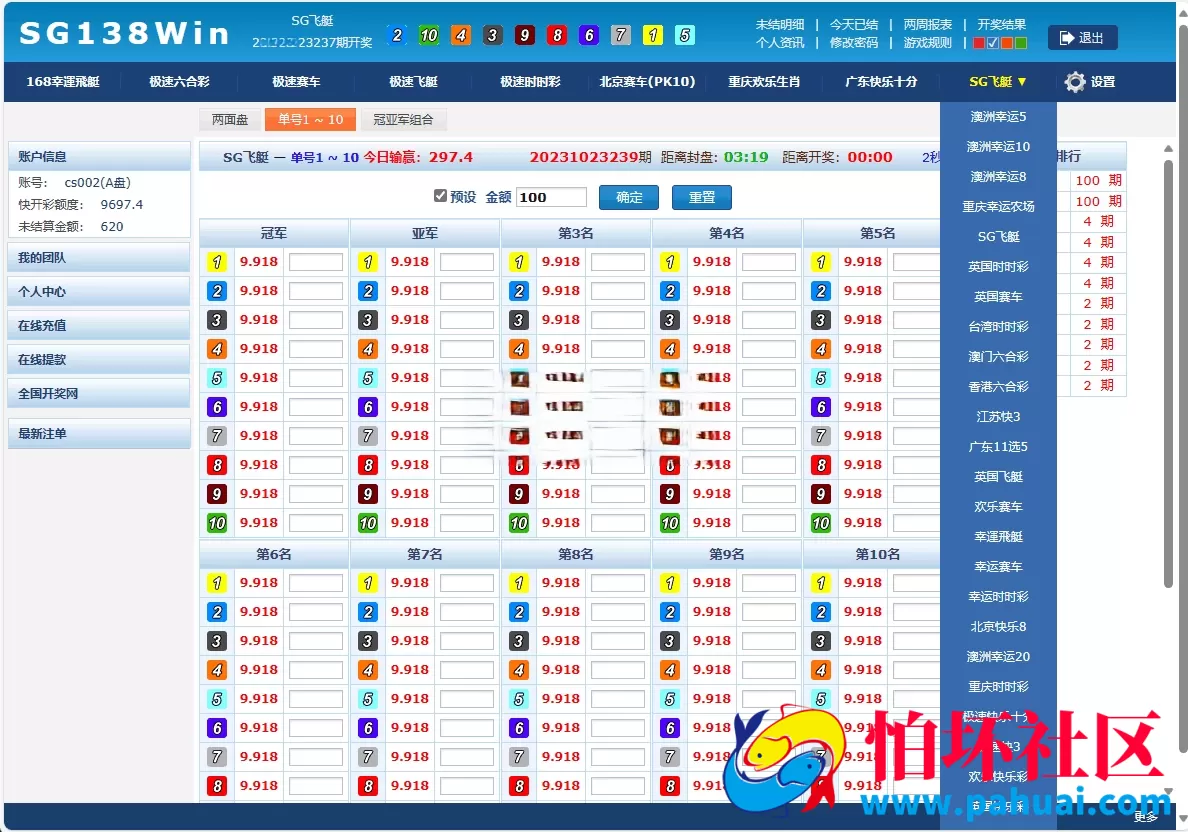The image size is (1188, 832).
Task: Click the 金额 amount input field
Action: (552, 197)
